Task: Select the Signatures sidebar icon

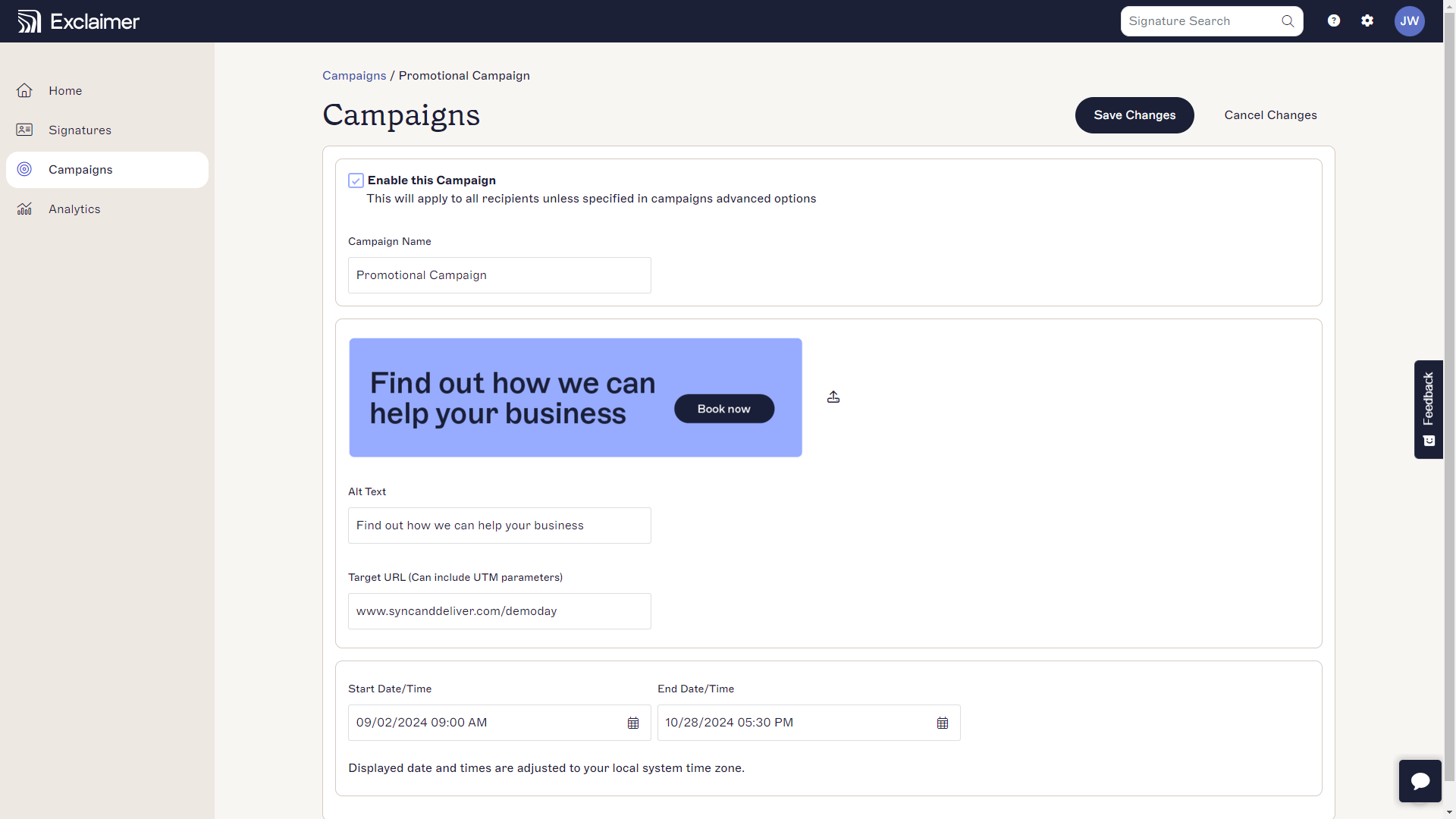Action: 25,130
